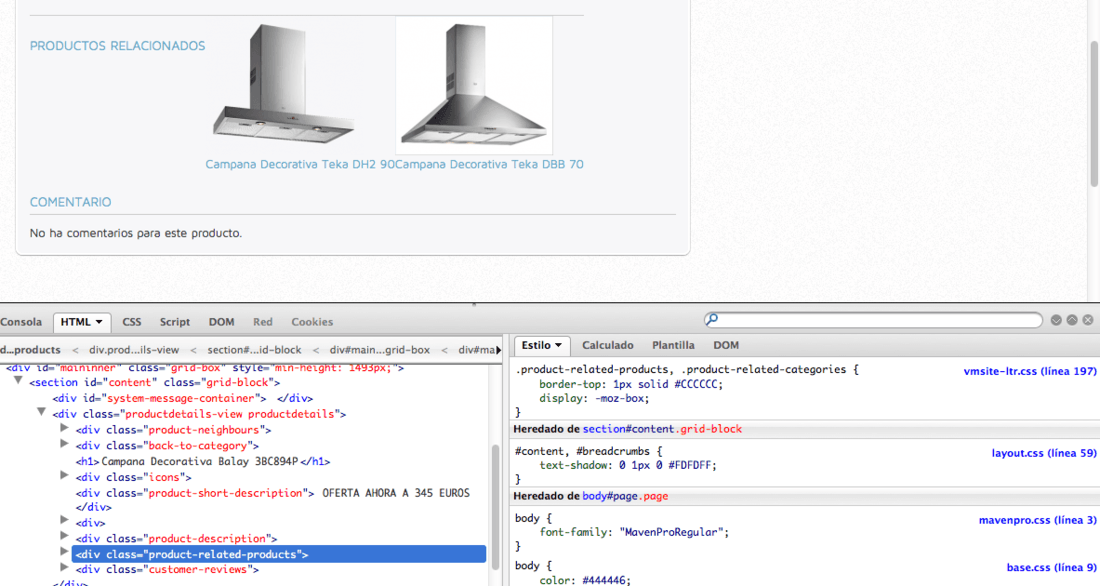
Task: Open the Red network tab
Action: coord(263,322)
